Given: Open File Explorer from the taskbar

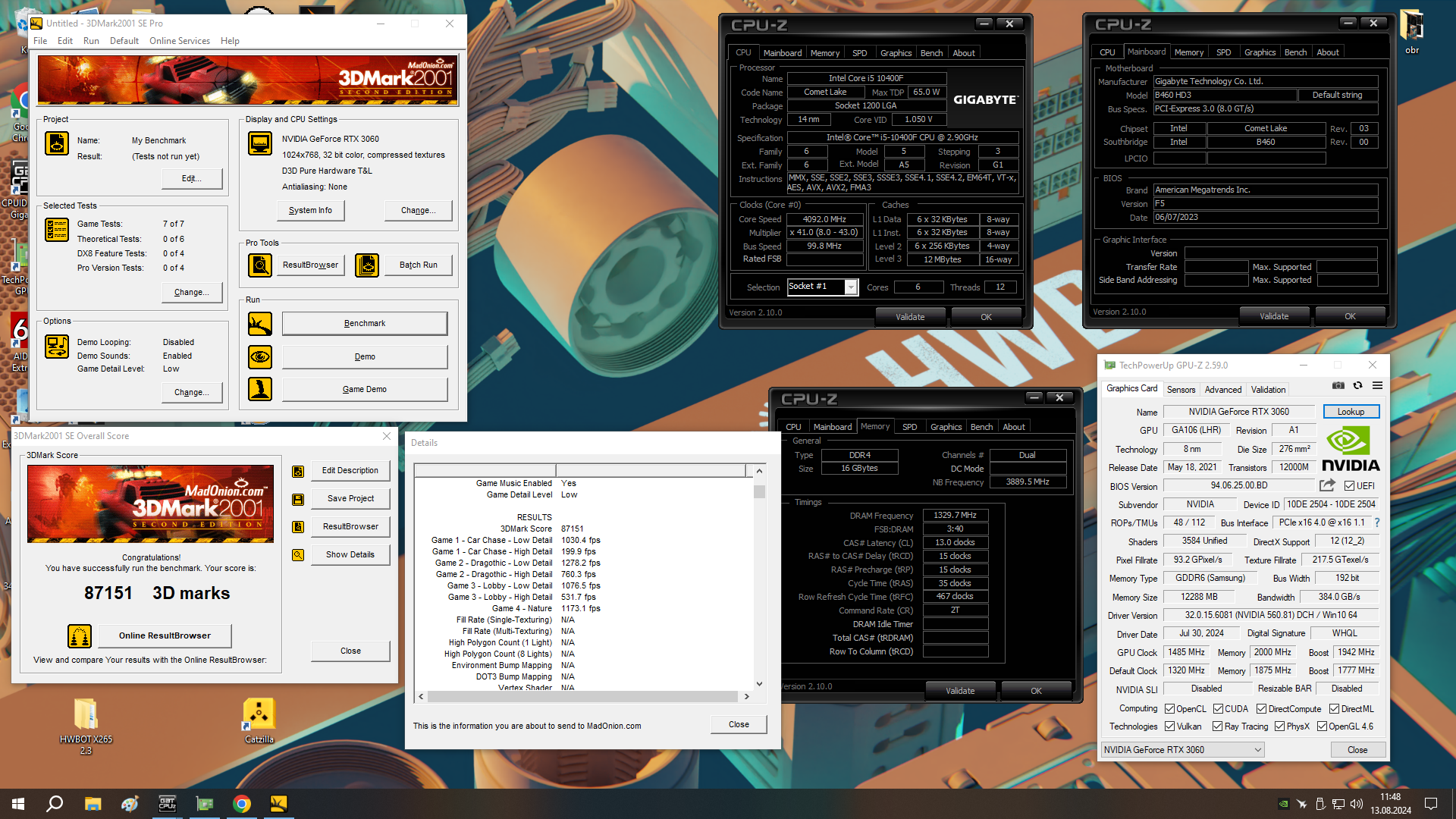Looking at the screenshot, I should coord(93,804).
